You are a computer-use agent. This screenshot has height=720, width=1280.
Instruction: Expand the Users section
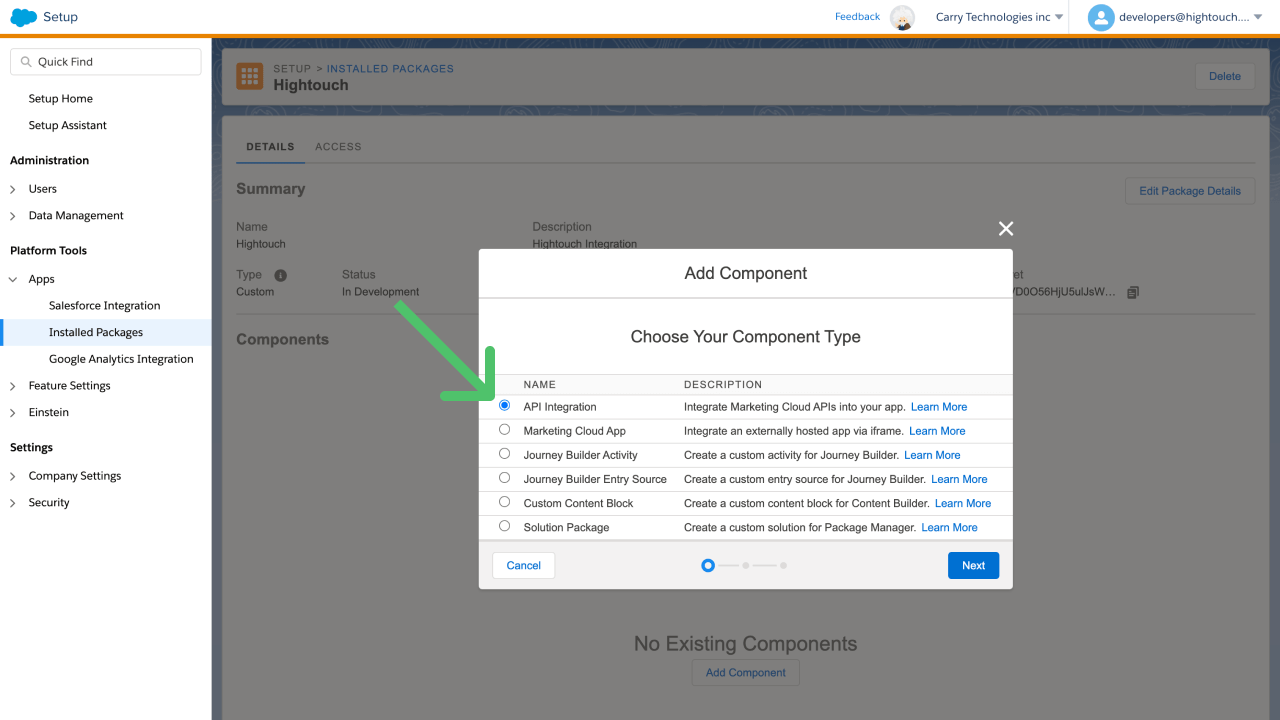coord(13,189)
